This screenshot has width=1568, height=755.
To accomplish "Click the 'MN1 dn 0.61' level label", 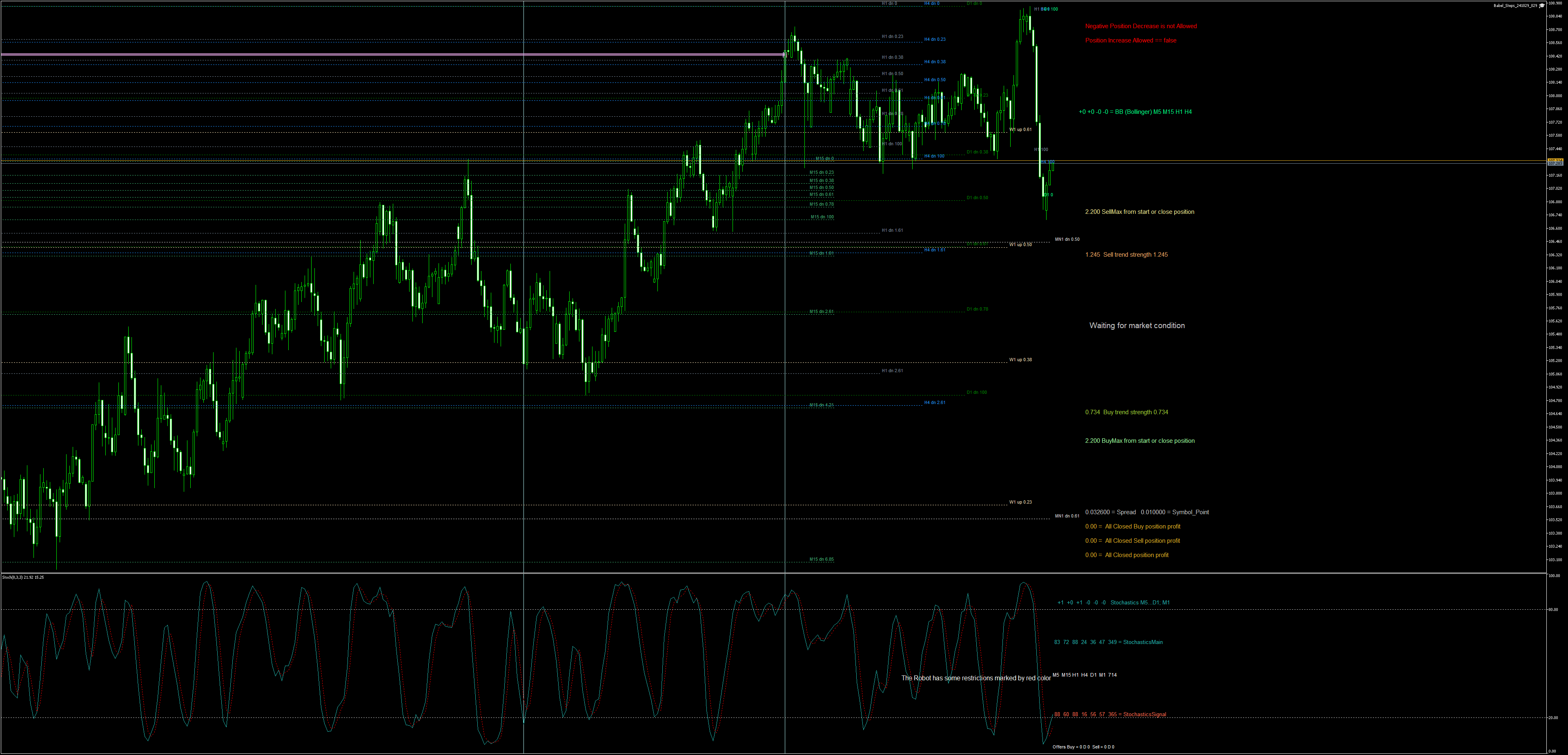I will (x=1067, y=516).
